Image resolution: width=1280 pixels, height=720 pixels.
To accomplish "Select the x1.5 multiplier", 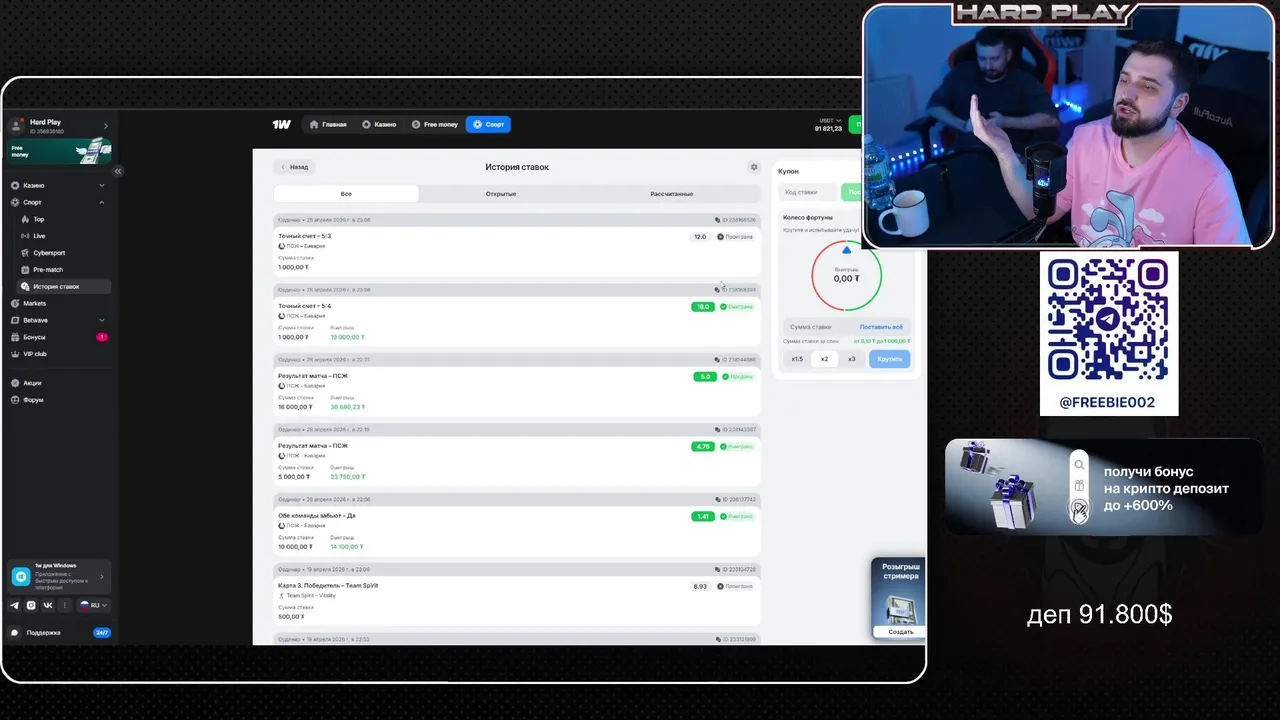I will (x=797, y=359).
